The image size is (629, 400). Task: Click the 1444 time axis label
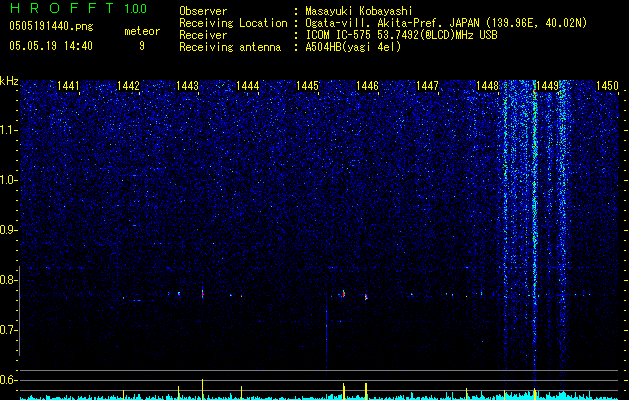pyautogui.click(x=248, y=85)
